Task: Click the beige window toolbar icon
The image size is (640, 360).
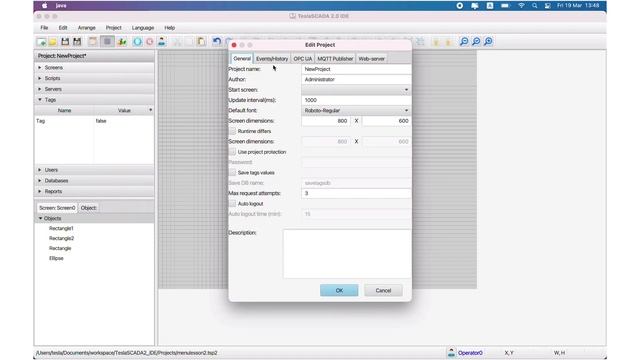Action: click(93, 42)
